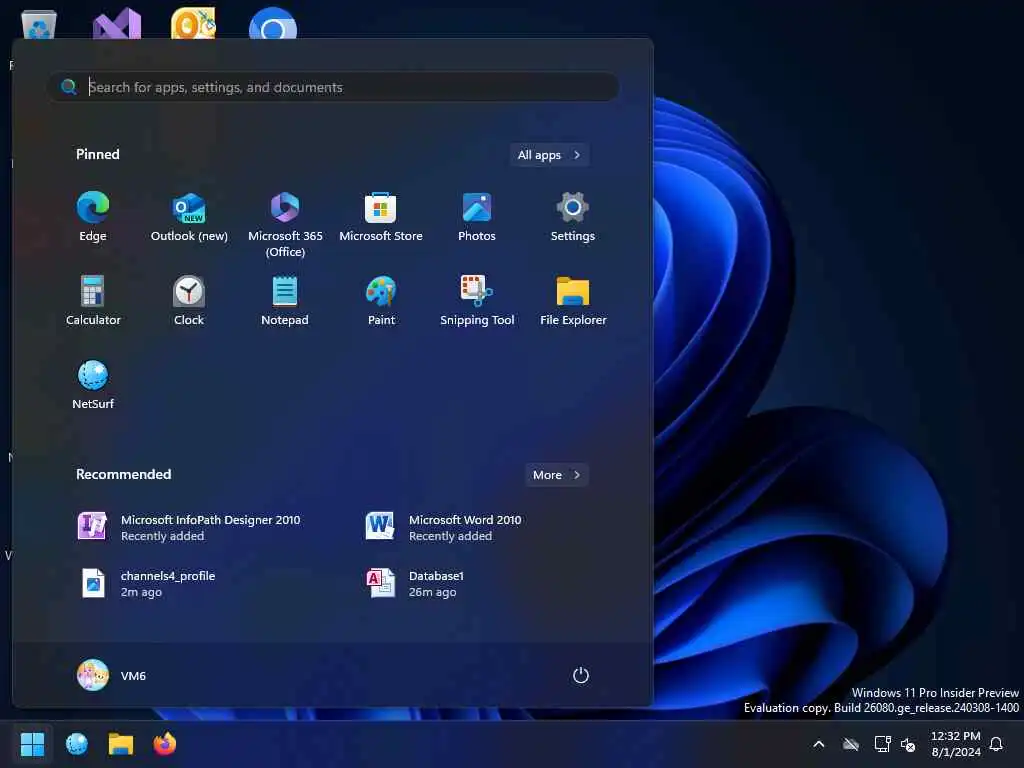Launch the Photos app
The image size is (1024, 768).
[477, 217]
